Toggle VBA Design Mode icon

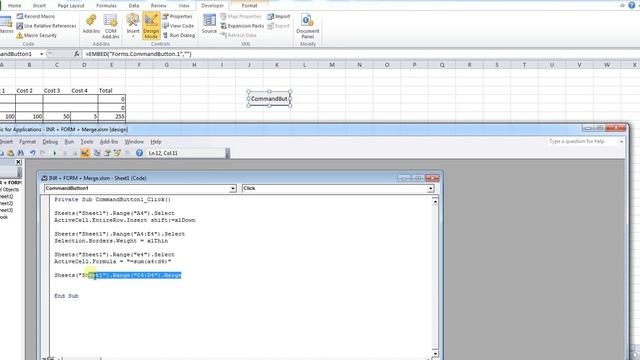[85, 153]
